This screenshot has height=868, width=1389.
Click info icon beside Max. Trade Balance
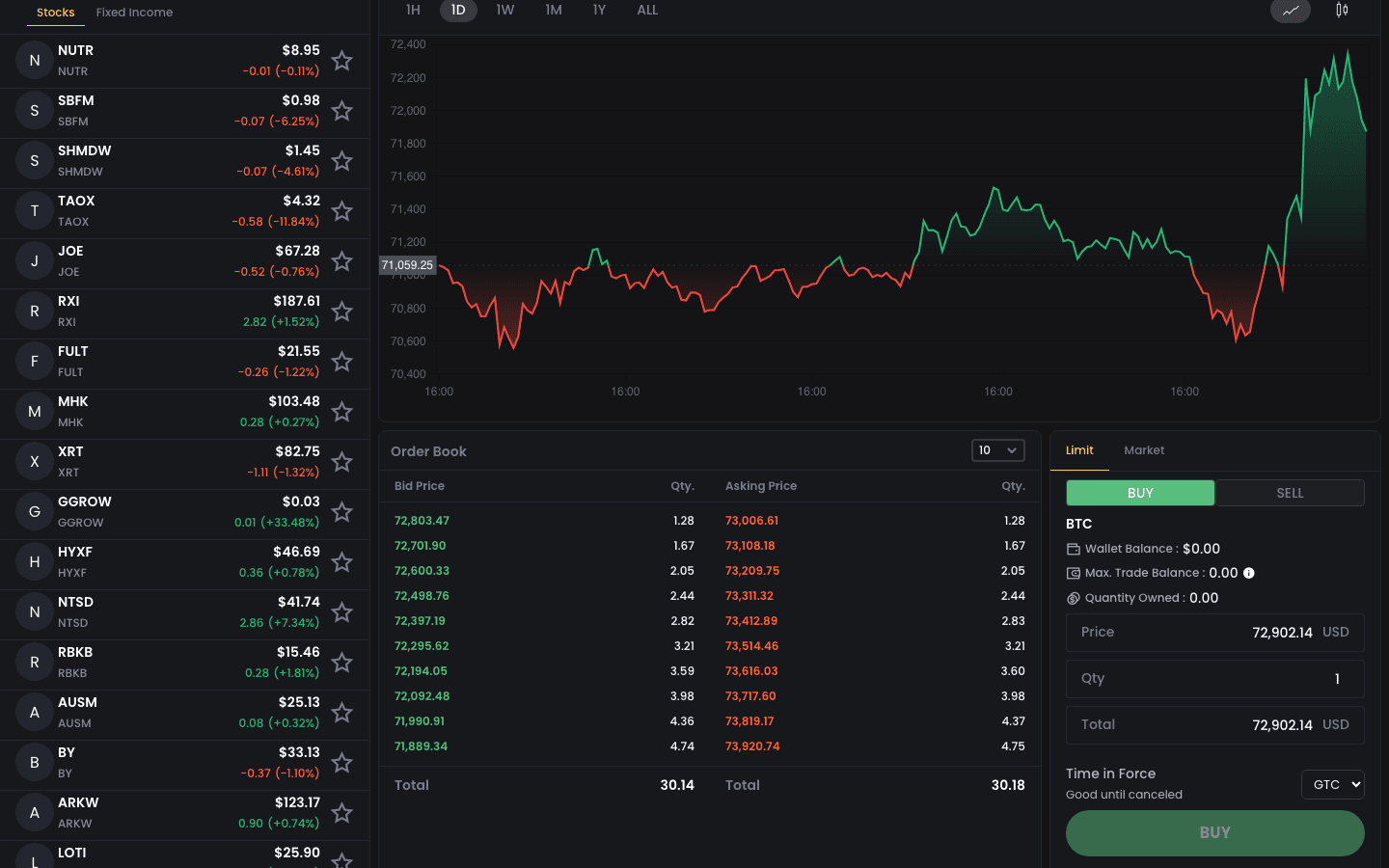tap(1249, 573)
